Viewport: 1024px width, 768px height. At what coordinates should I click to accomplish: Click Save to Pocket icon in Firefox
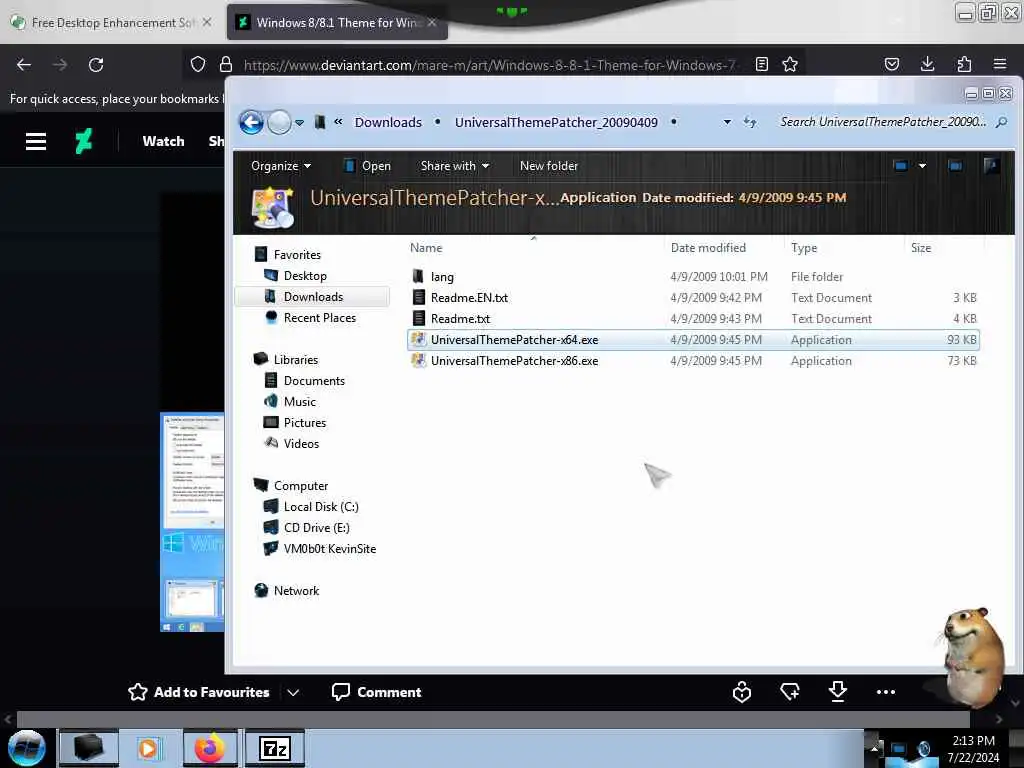coord(891,65)
